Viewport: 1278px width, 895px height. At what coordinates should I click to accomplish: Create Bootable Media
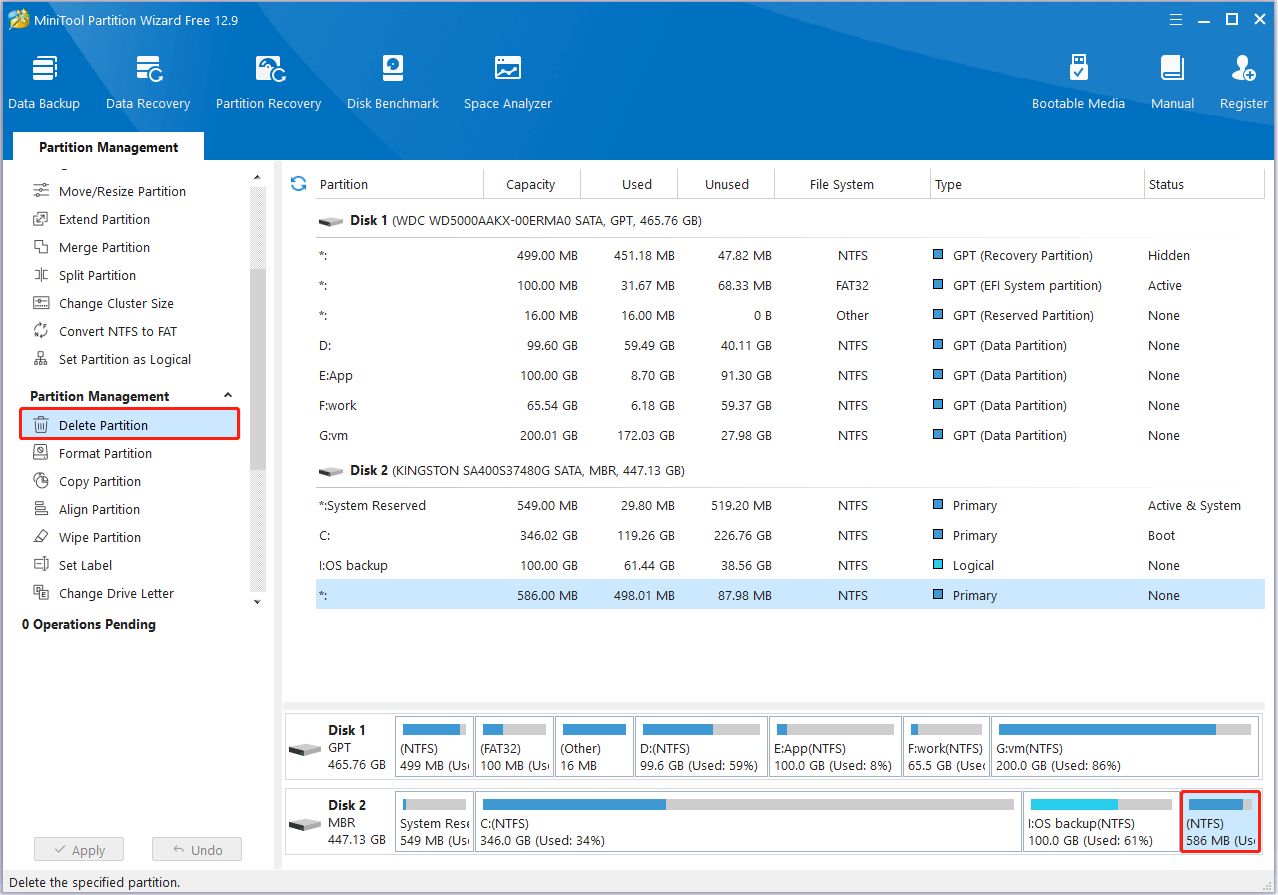tap(1078, 82)
